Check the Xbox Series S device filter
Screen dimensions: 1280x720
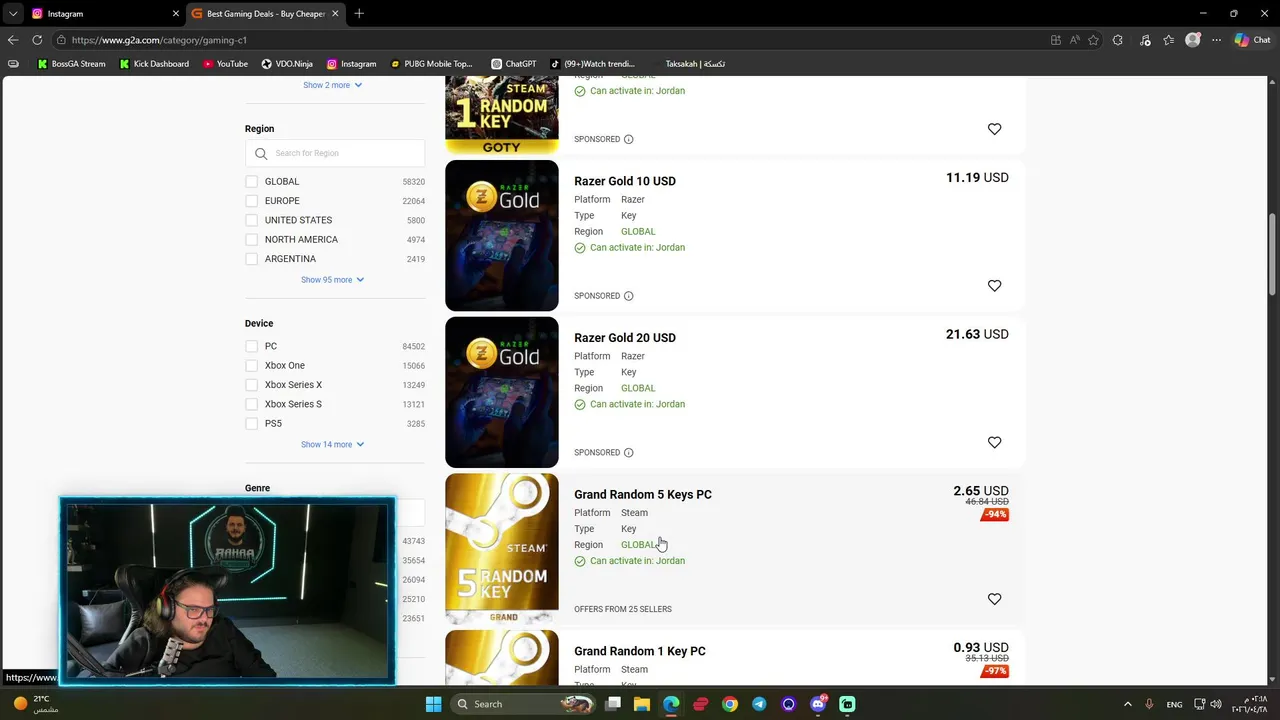[252, 404]
